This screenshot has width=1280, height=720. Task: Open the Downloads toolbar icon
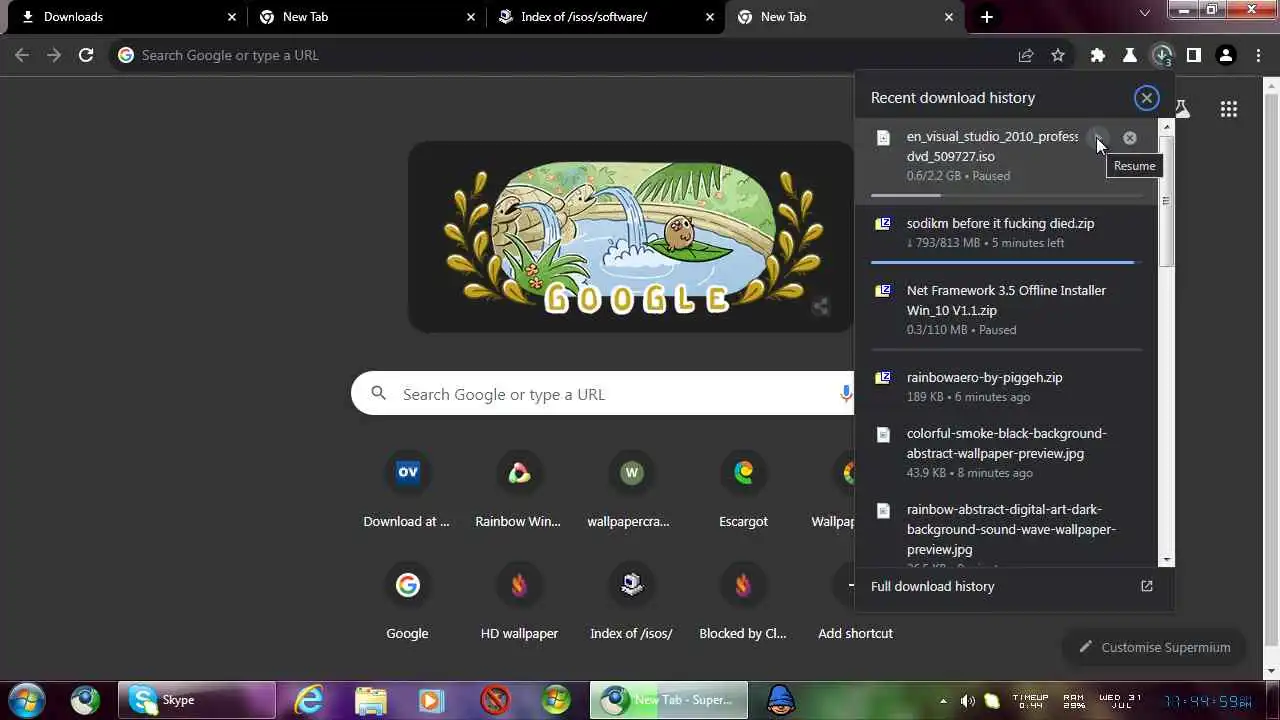click(1162, 55)
